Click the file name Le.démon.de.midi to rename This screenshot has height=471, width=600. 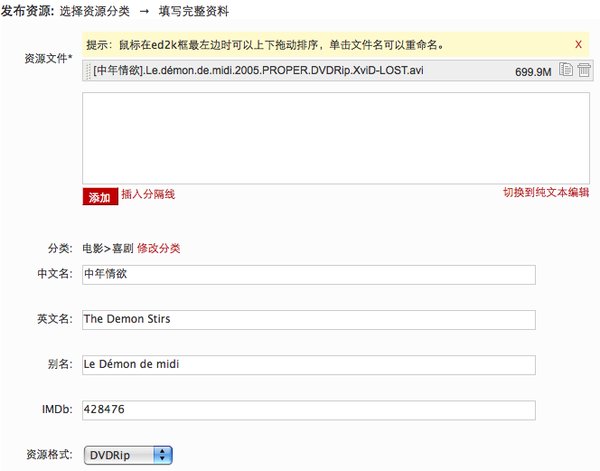click(258, 70)
